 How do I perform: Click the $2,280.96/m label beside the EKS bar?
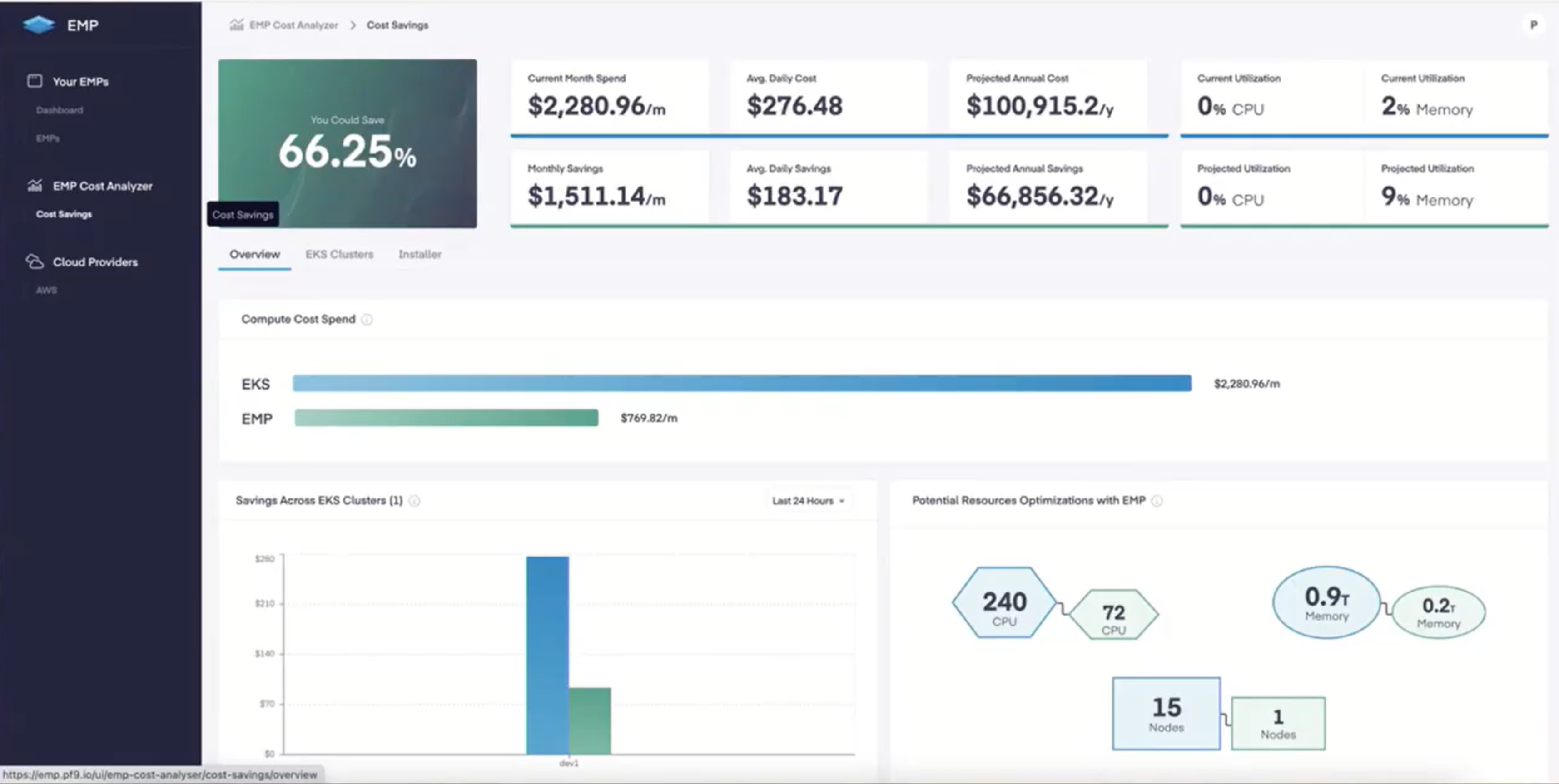click(x=1247, y=384)
